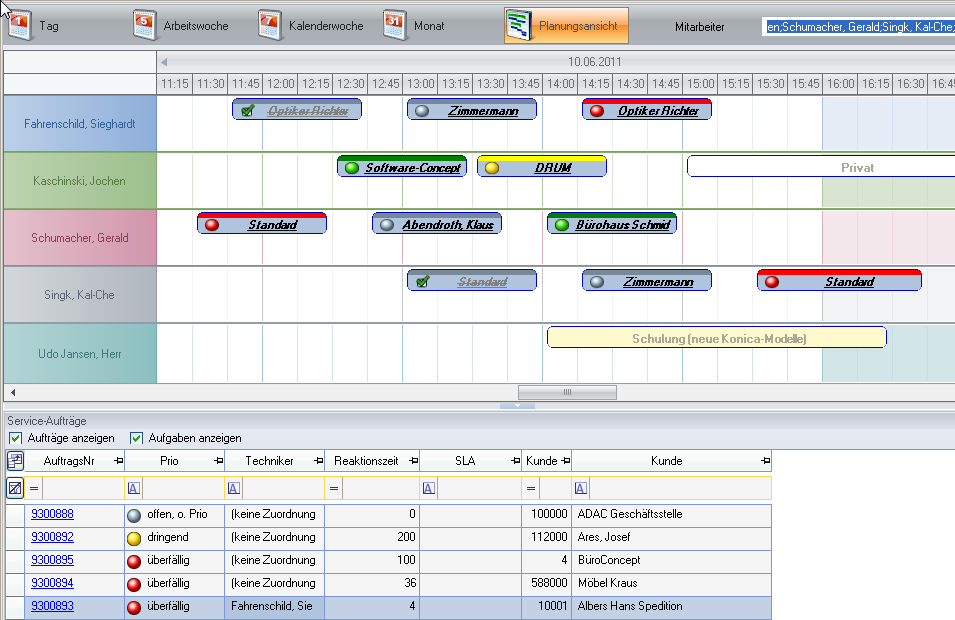Viewport: 955px width, 620px height.
Task: Open the Techniker filter condition dropdown
Action: pos(233,488)
